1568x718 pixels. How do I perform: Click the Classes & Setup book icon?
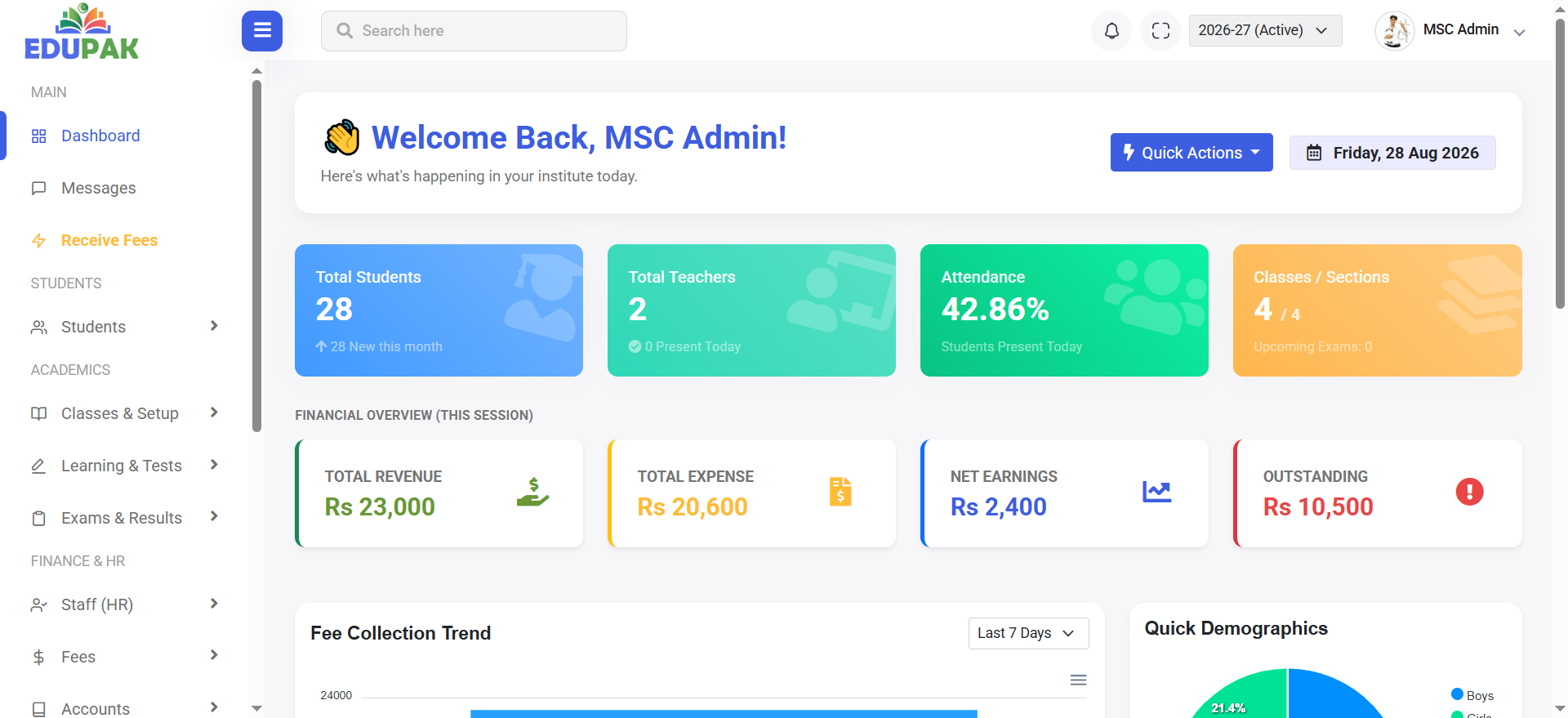tap(38, 414)
